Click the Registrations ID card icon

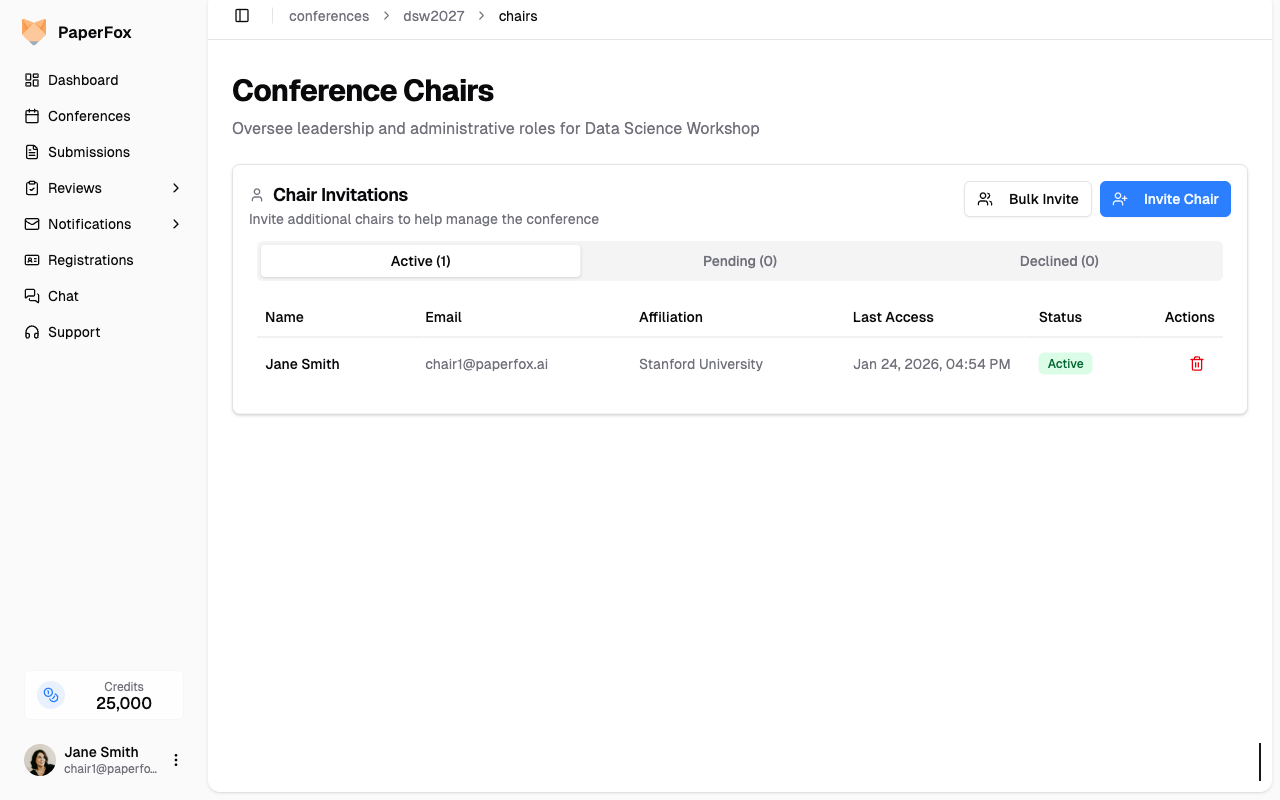32,260
